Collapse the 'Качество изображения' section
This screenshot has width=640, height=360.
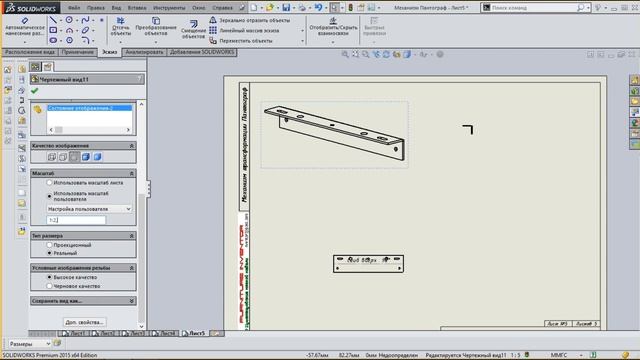pyautogui.click(x=131, y=146)
